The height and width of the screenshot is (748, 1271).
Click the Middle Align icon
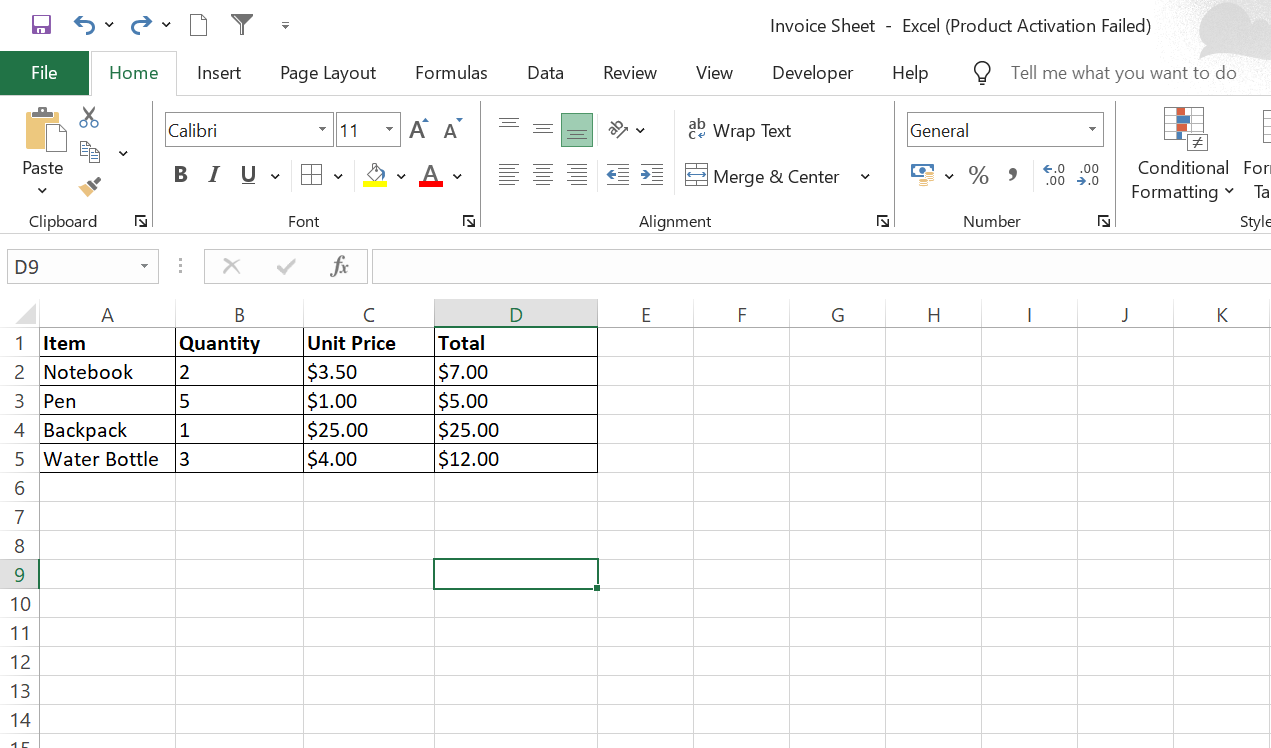pyautogui.click(x=543, y=129)
